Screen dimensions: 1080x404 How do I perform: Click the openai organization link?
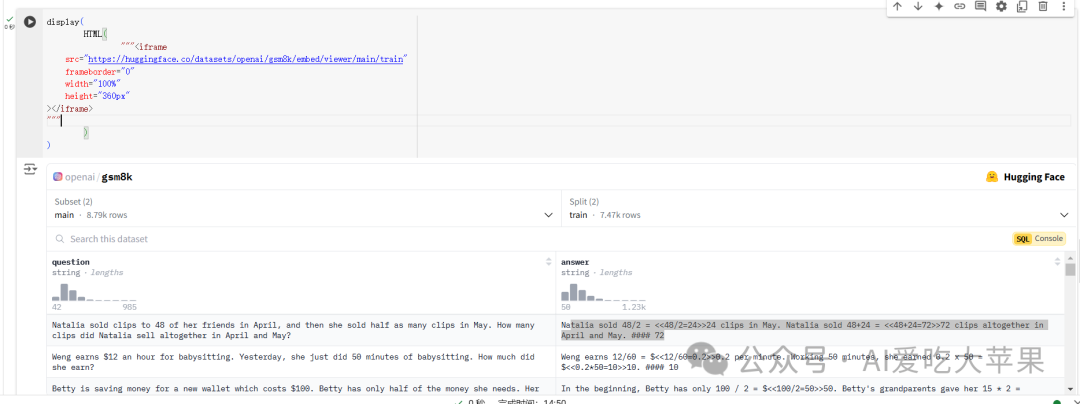pos(79,177)
